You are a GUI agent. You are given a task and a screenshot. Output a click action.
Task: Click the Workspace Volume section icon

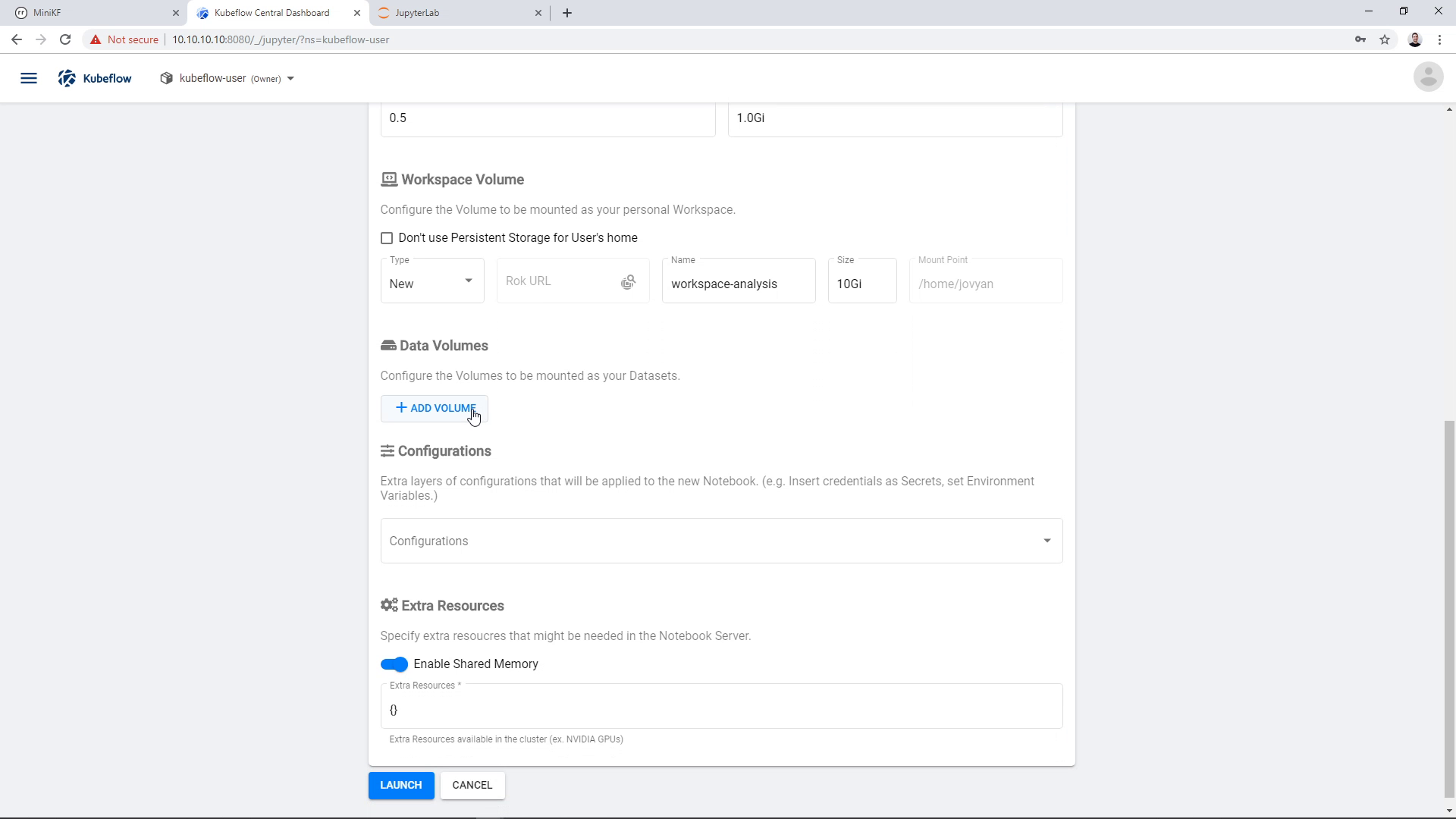pyautogui.click(x=389, y=179)
